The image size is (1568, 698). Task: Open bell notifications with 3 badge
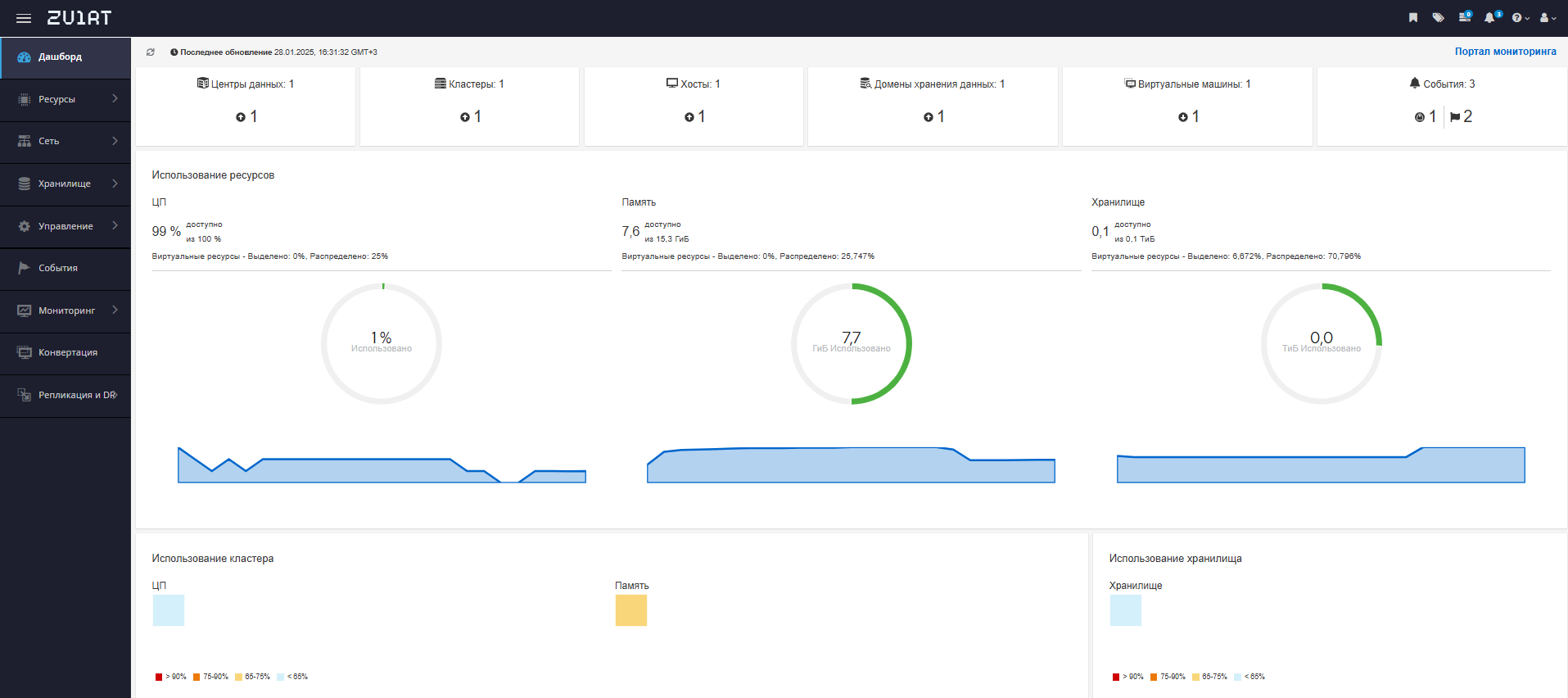click(x=1492, y=16)
